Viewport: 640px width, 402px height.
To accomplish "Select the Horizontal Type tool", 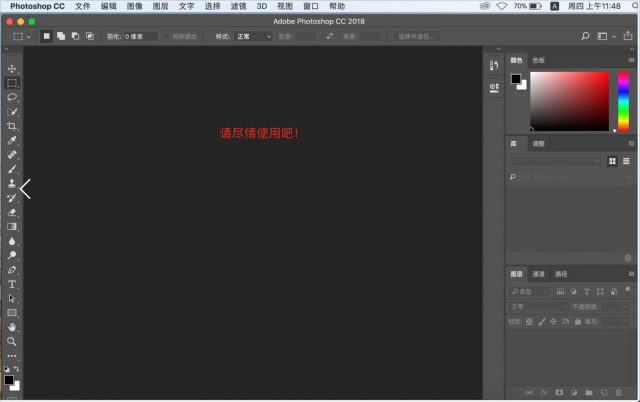I will coord(12,284).
